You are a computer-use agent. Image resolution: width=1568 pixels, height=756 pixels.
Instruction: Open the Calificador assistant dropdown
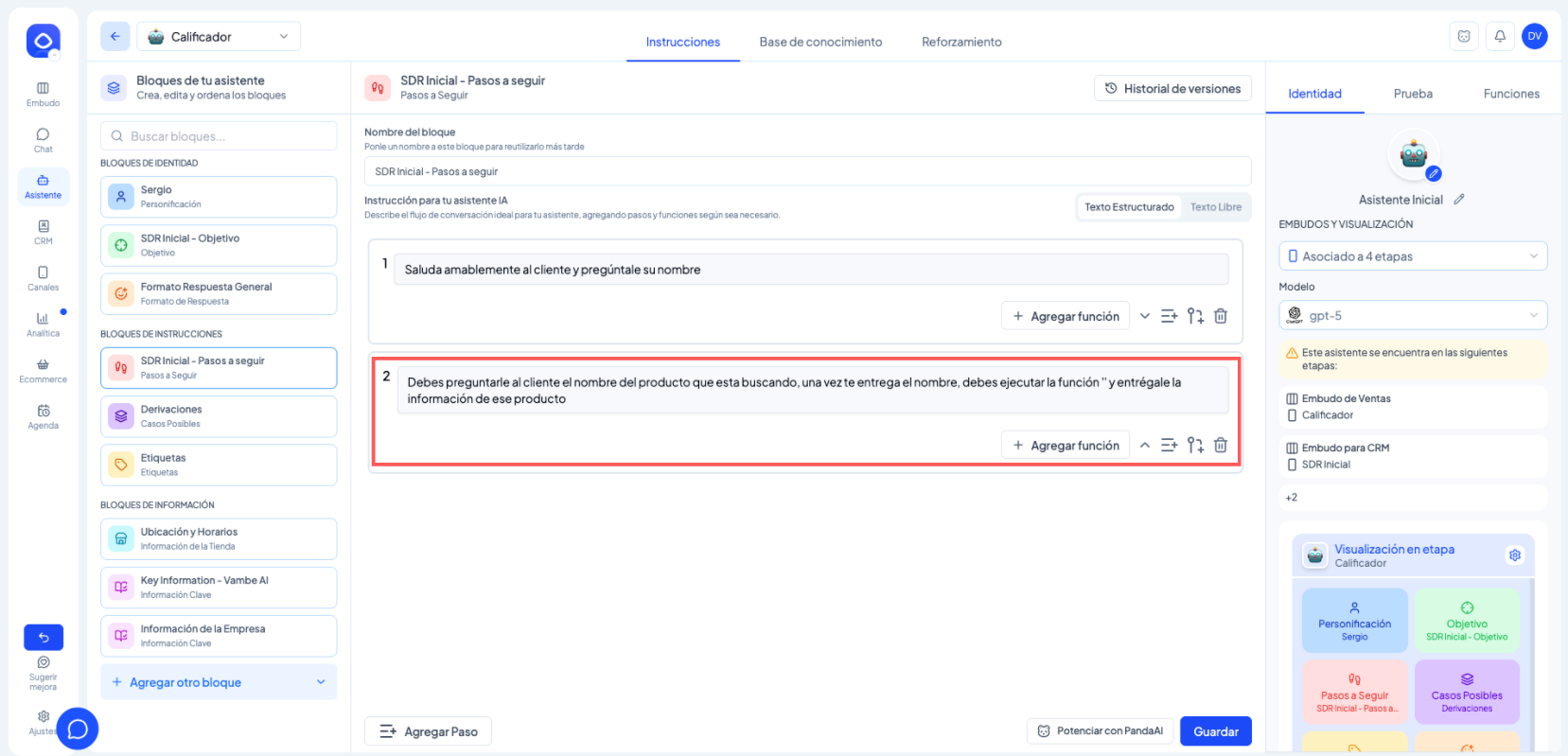pyautogui.click(x=219, y=37)
